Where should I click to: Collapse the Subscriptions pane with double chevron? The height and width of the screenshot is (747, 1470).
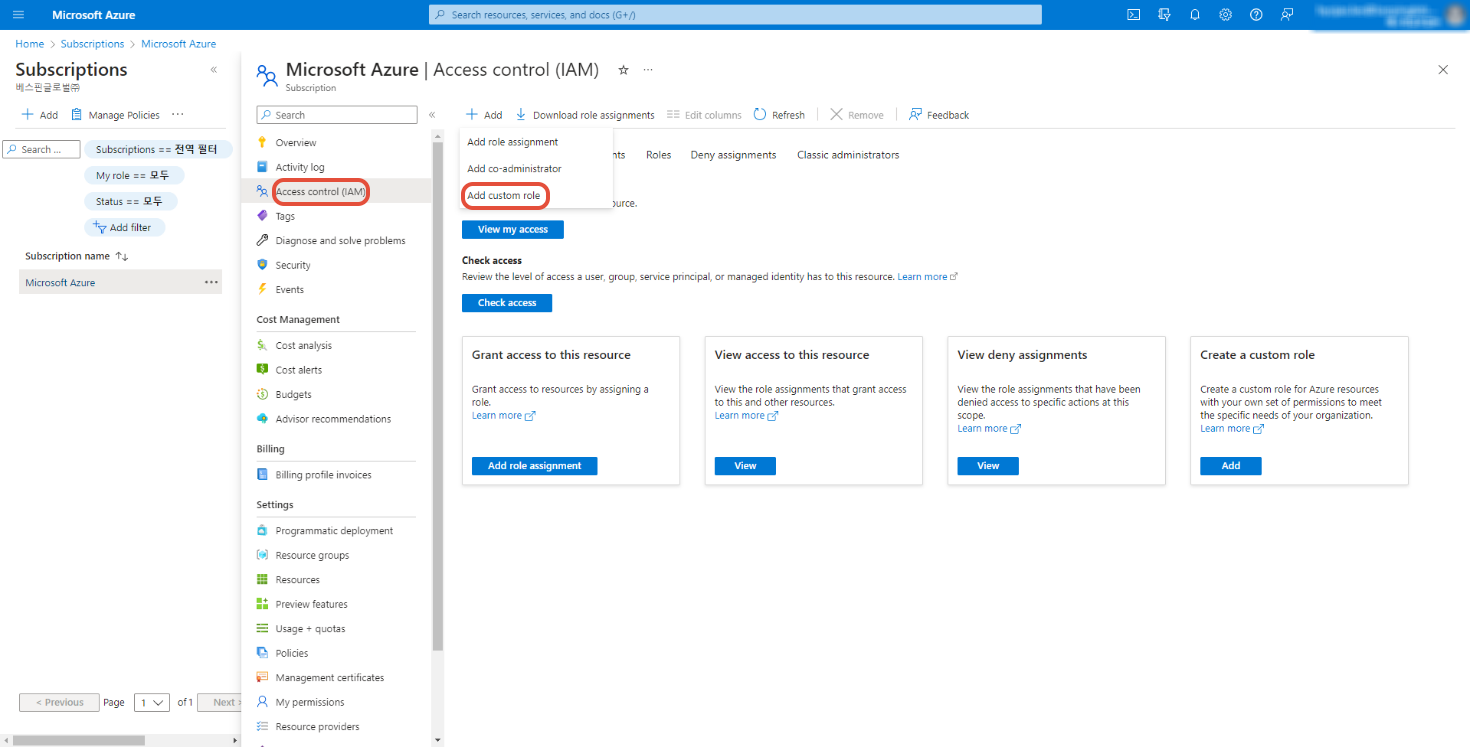click(x=213, y=70)
